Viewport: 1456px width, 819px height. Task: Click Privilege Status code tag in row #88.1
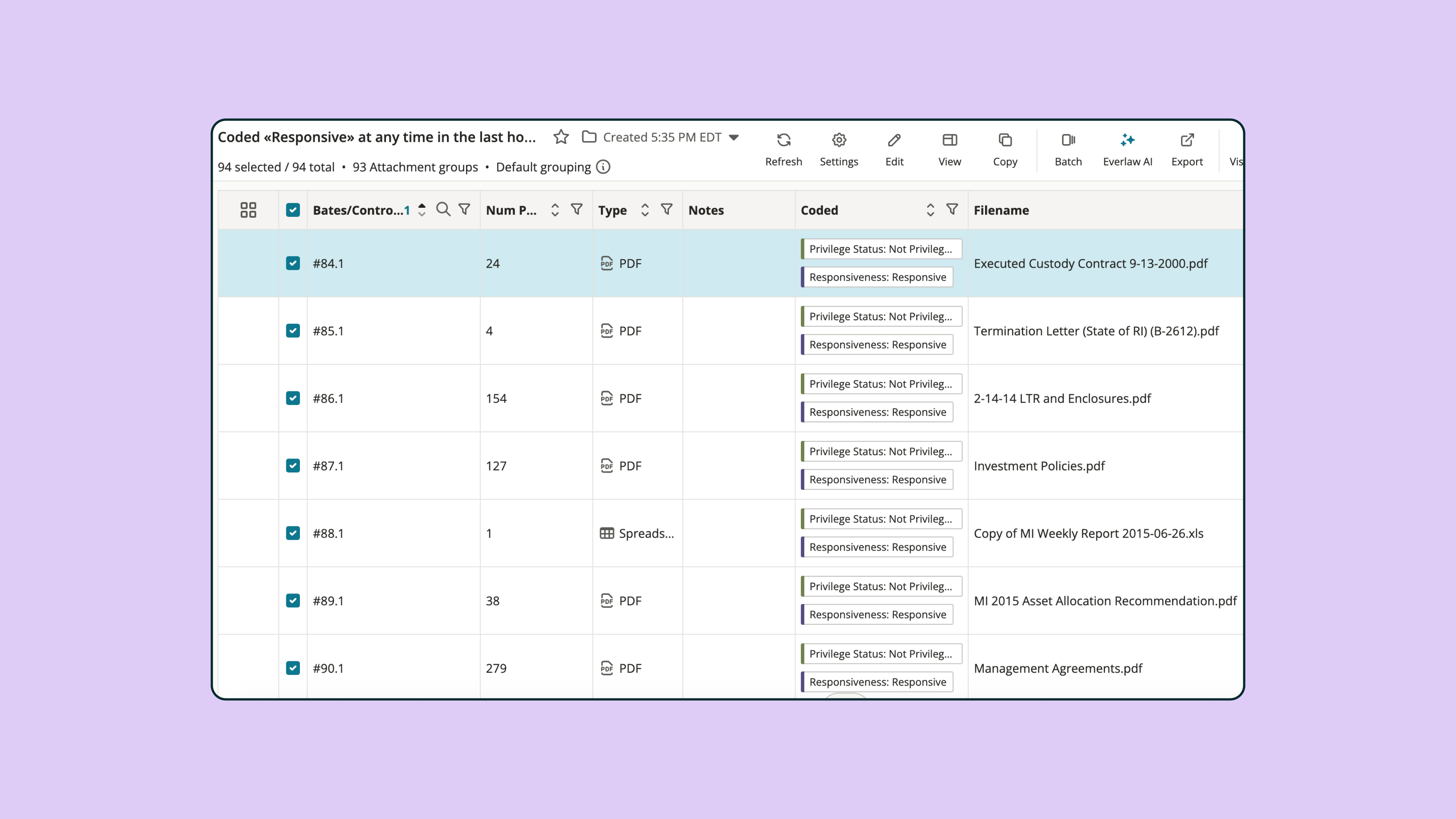pos(881,519)
